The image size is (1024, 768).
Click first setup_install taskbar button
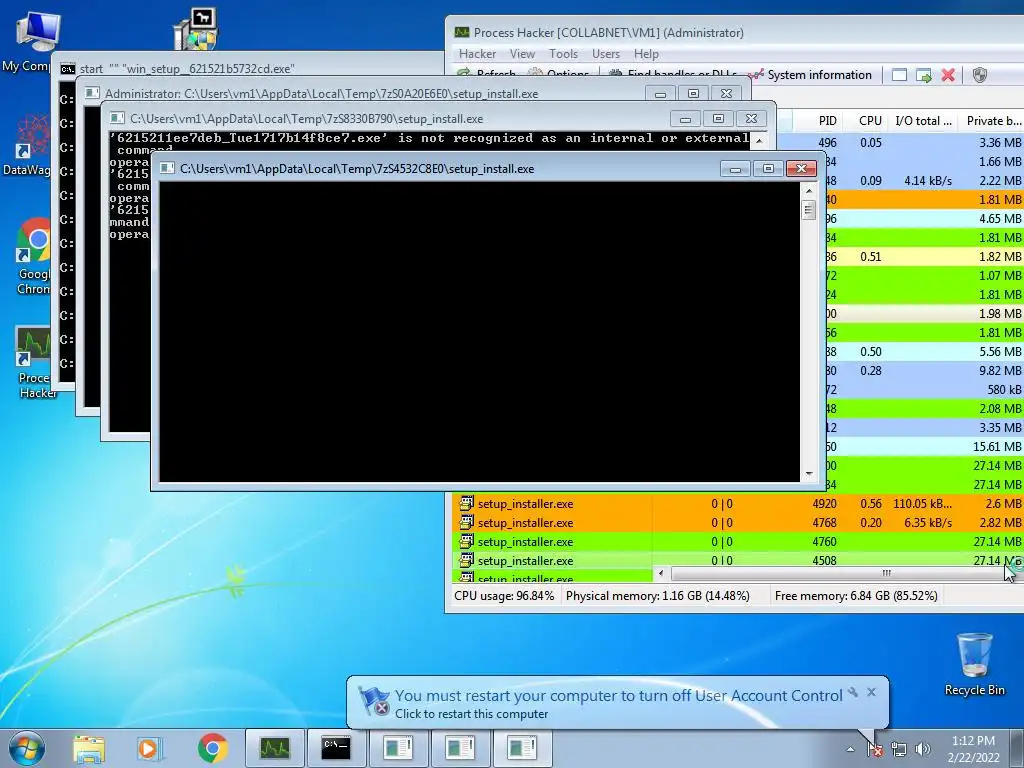(x=398, y=748)
